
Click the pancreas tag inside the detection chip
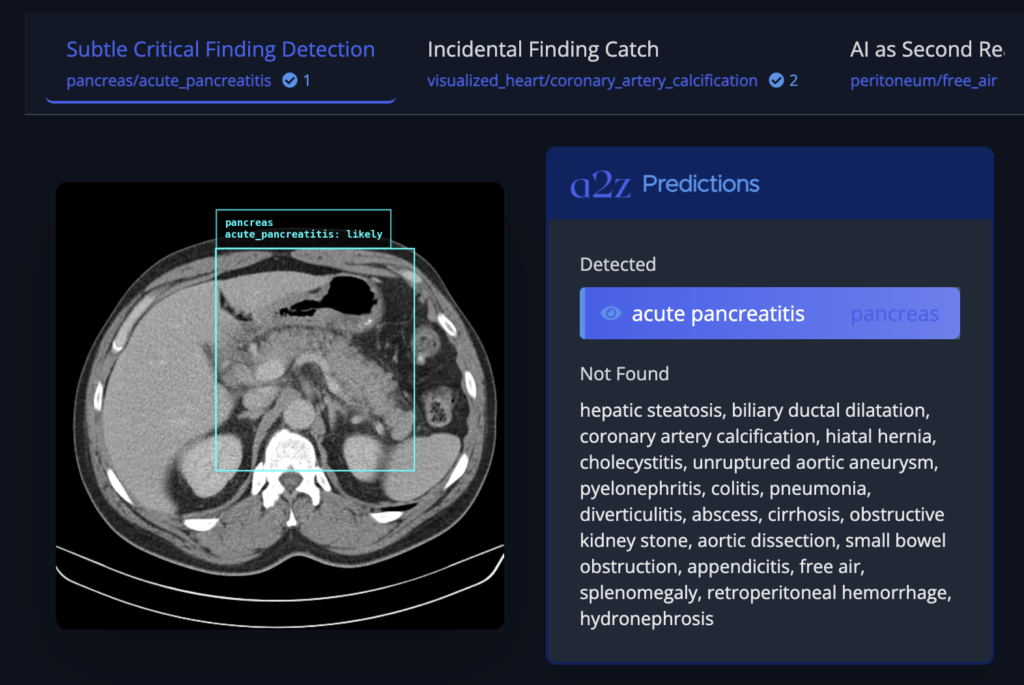(x=894, y=313)
